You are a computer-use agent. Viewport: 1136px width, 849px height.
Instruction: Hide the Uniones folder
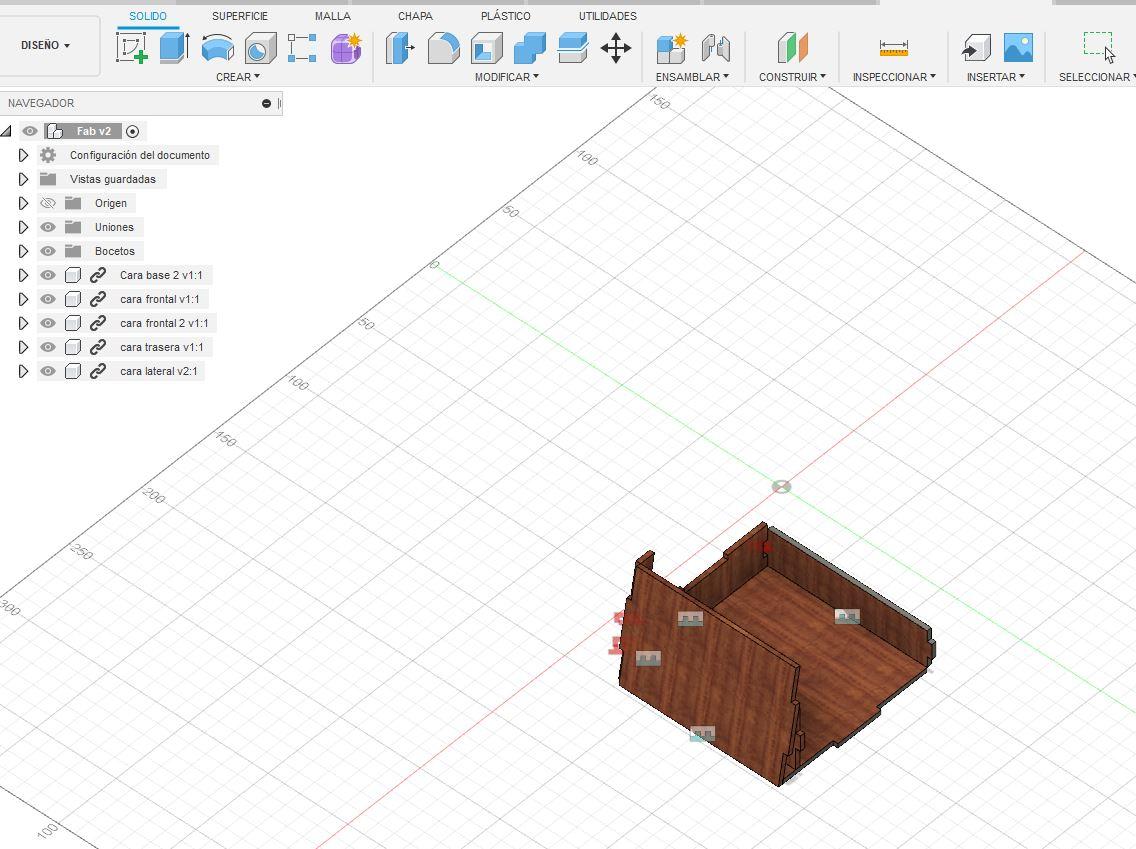[x=48, y=227]
